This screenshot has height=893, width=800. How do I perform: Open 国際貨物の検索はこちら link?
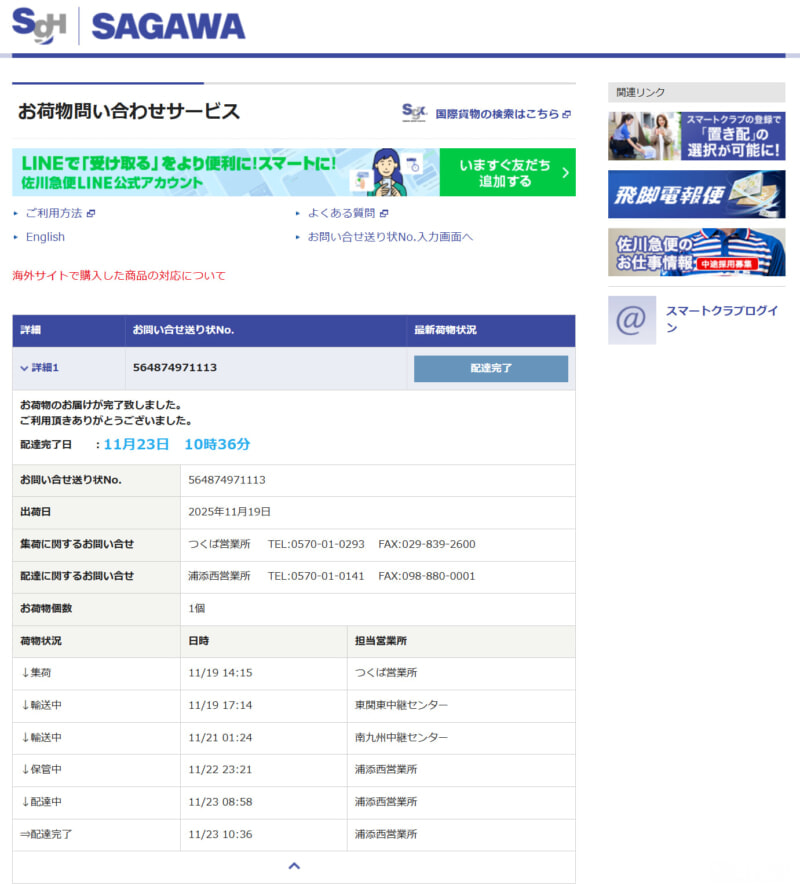[x=503, y=114]
